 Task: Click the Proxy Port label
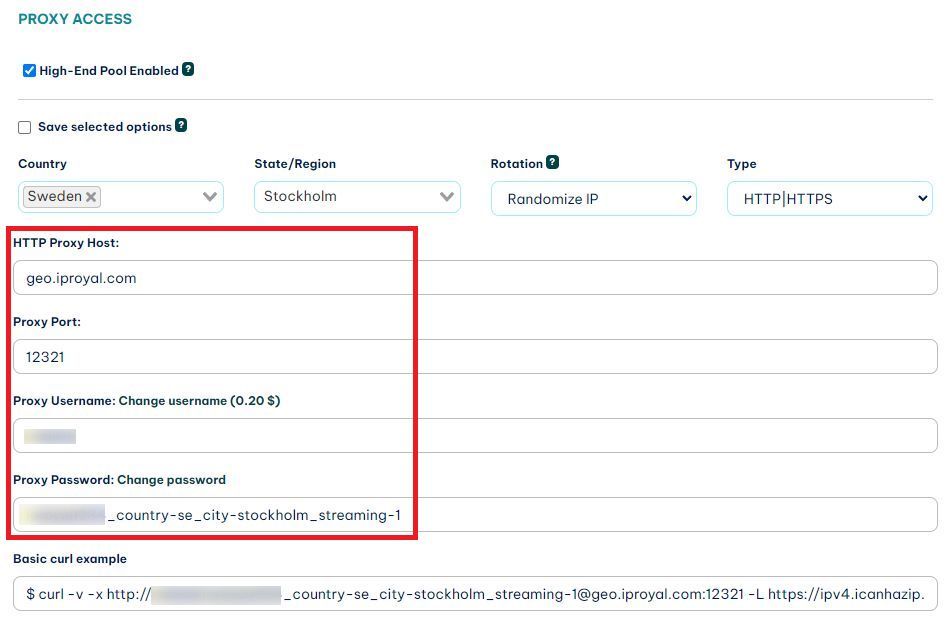pyautogui.click(x=47, y=322)
